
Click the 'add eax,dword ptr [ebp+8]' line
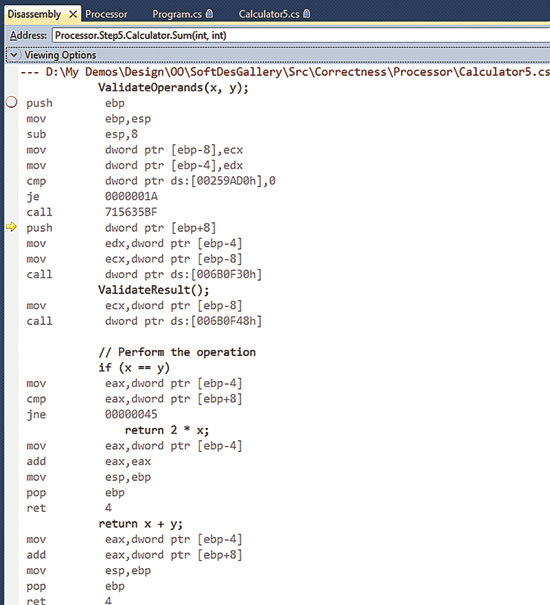[x=134, y=554]
